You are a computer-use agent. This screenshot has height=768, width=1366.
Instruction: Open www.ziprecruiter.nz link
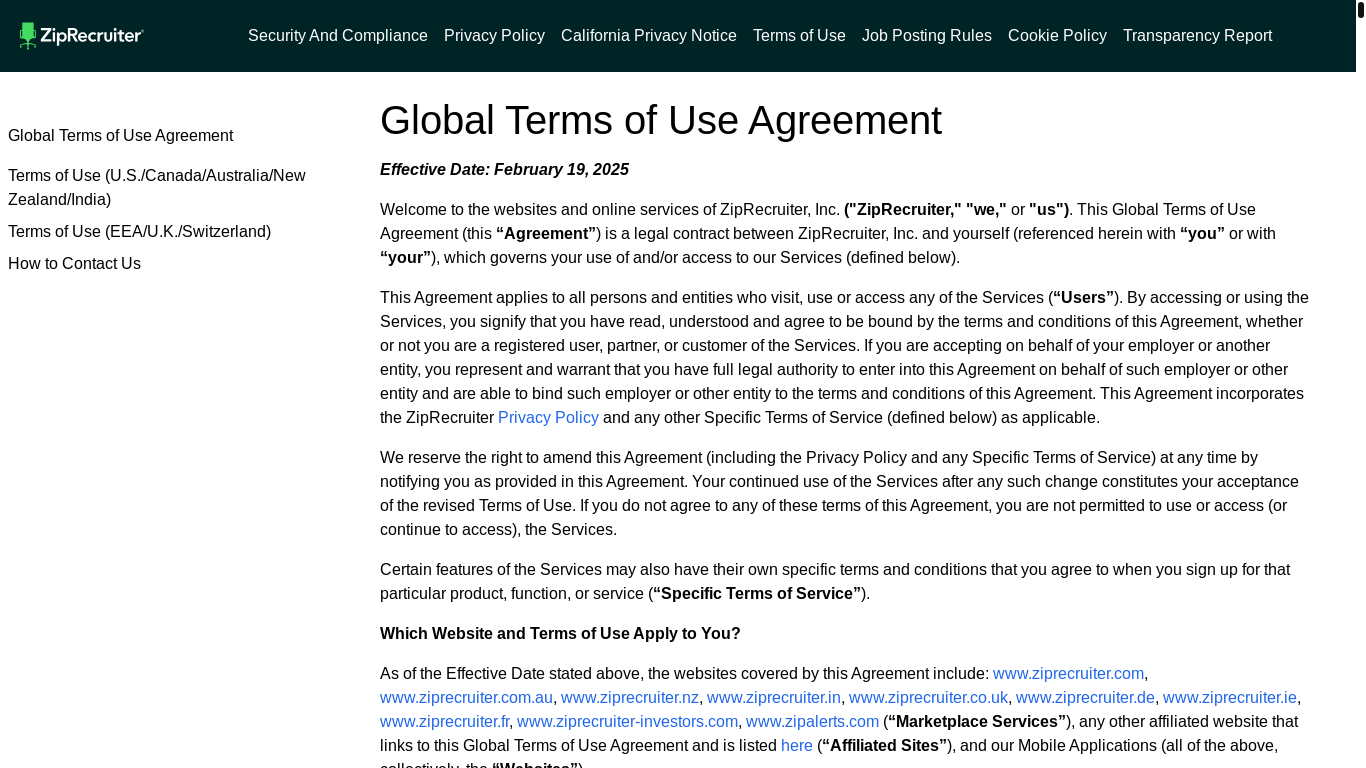click(x=630, y=698)
